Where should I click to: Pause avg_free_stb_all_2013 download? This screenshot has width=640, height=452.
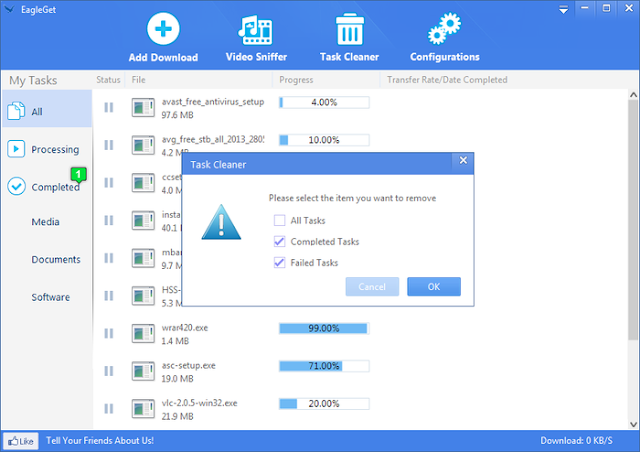point(109,145)
